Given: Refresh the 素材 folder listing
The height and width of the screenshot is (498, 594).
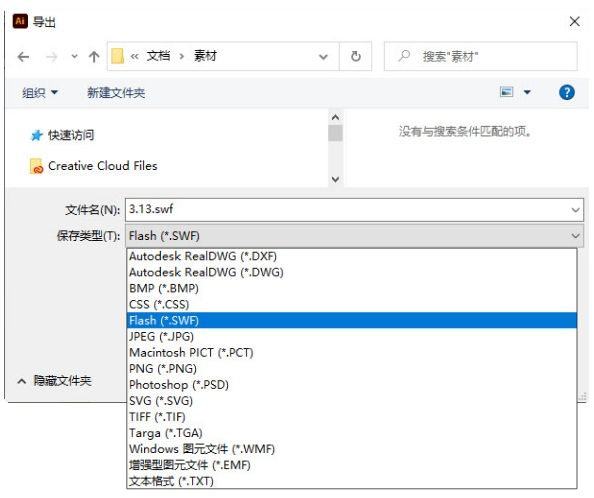Looking at the screenshot, I should pyautogui.click(x=355, y=56).
